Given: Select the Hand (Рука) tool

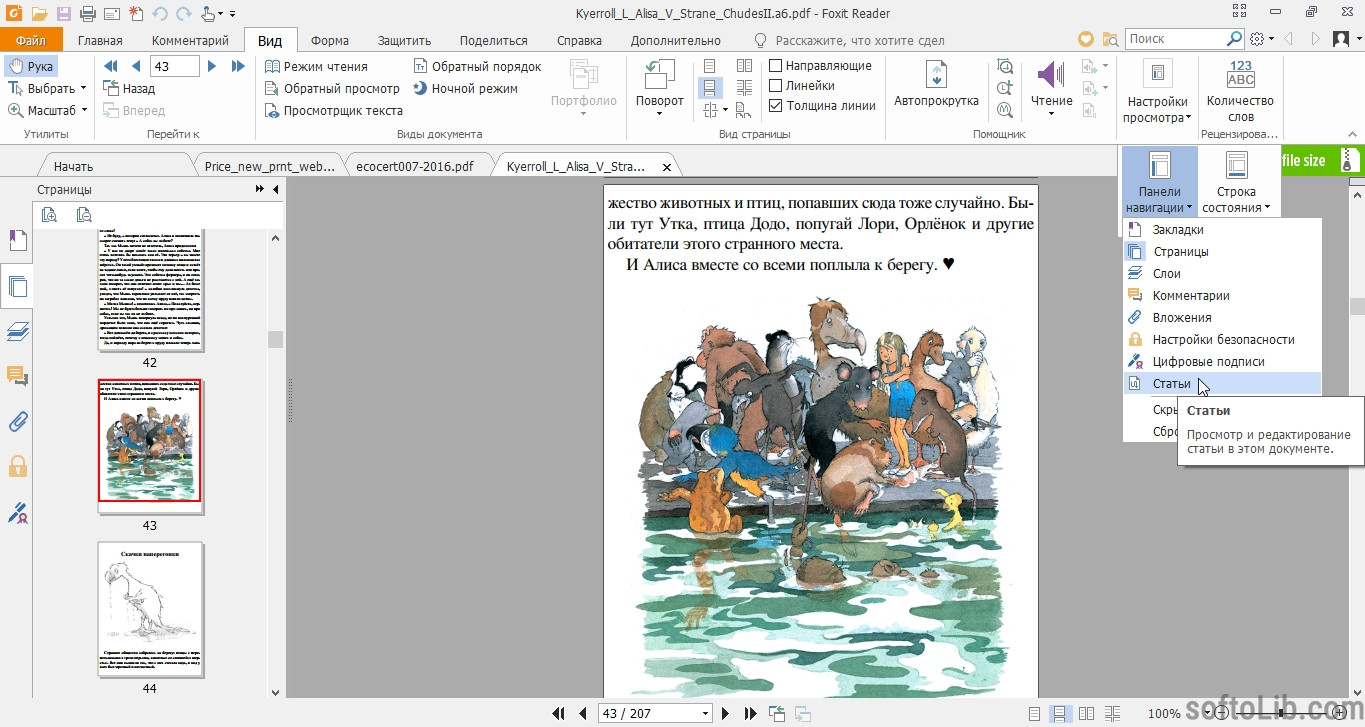Looking at the screenshot, I should tap(30, 66).
